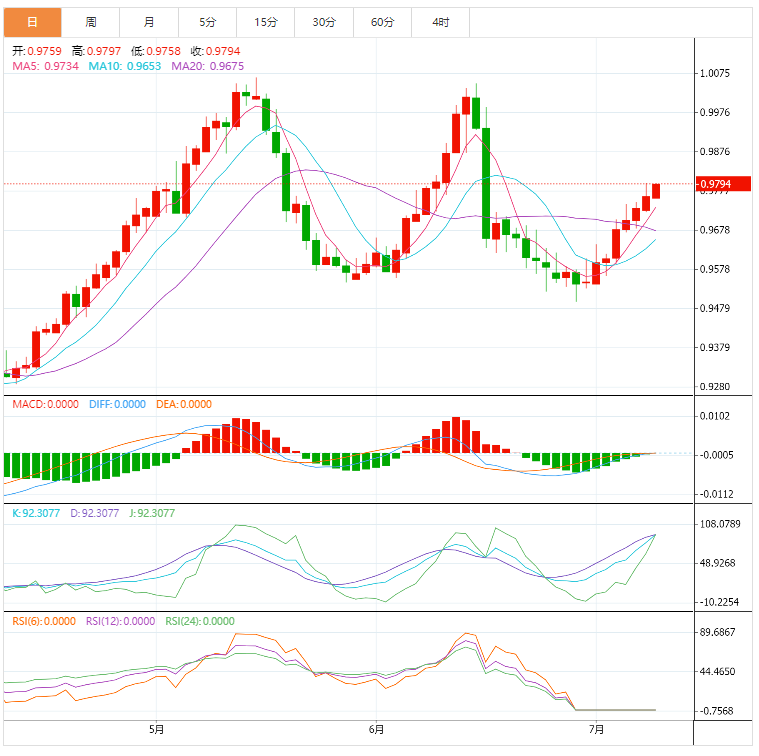Open the 15分 interval tab
The height and width of the screenshot is (756, 759).
266,22
